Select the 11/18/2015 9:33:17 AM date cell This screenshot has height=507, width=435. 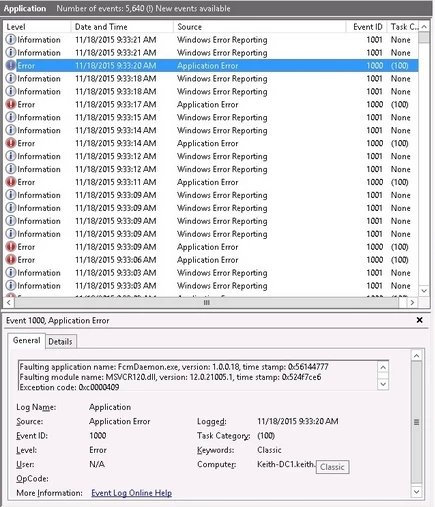pos(116,104)
